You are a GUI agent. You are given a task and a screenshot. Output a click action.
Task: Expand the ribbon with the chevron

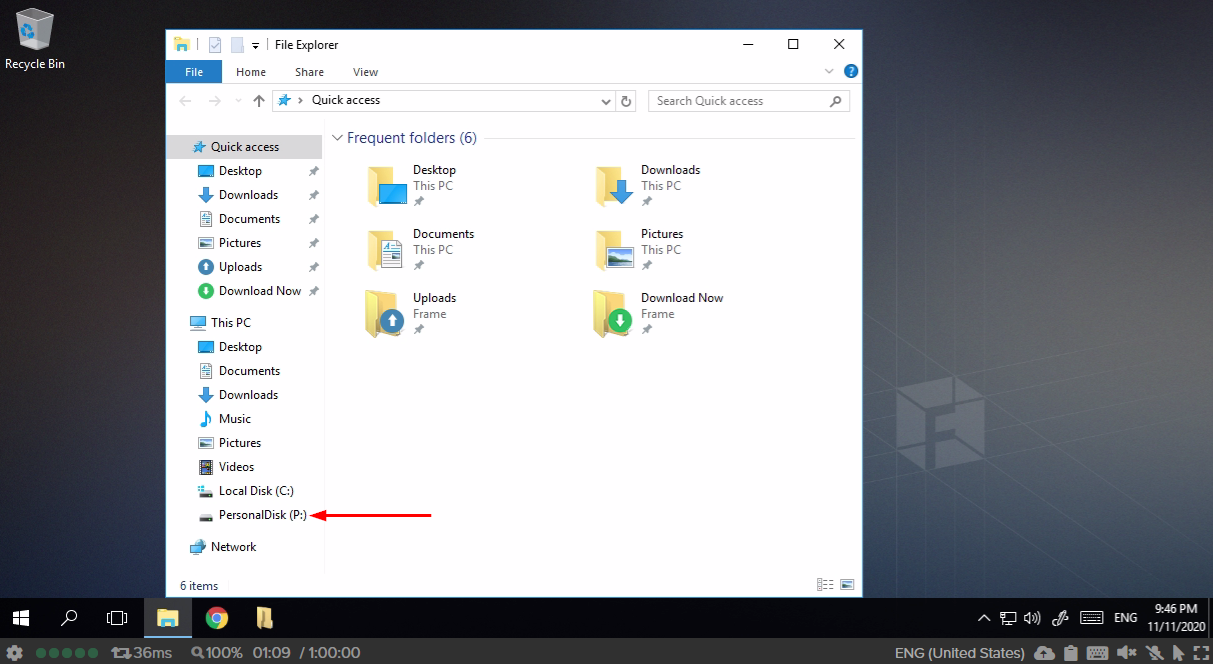click(829, 72)
